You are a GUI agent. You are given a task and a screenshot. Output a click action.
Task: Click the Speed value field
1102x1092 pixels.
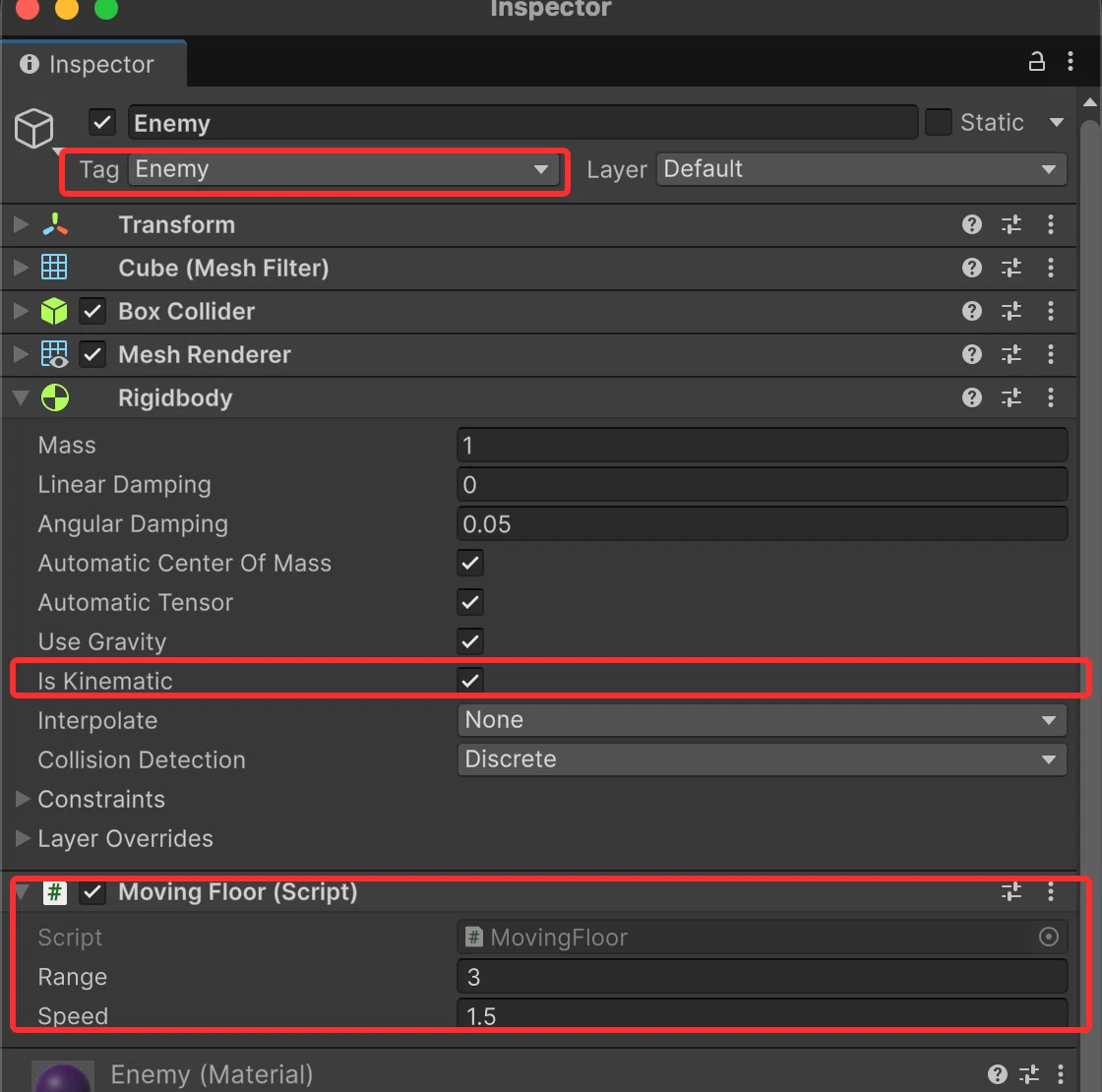[x=762, y=1015]
